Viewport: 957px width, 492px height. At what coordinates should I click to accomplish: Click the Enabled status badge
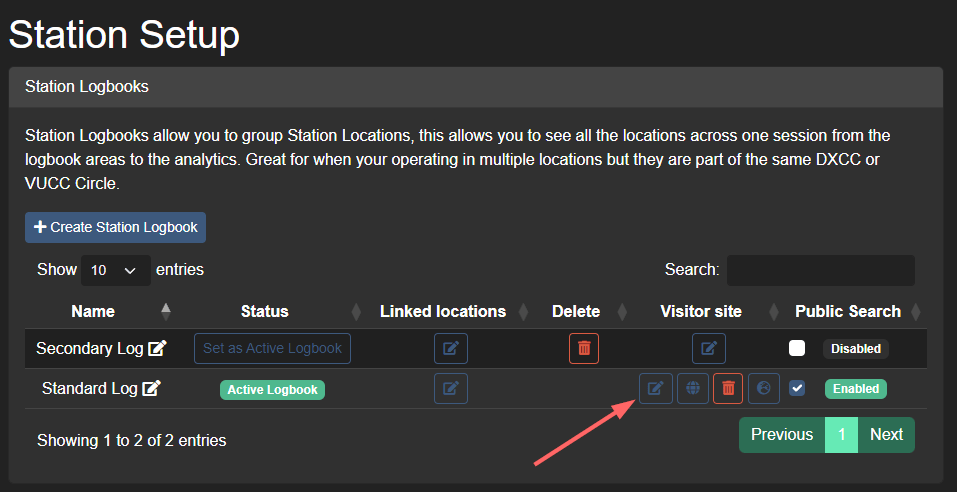pyautogui.click(x=856, y=389)
